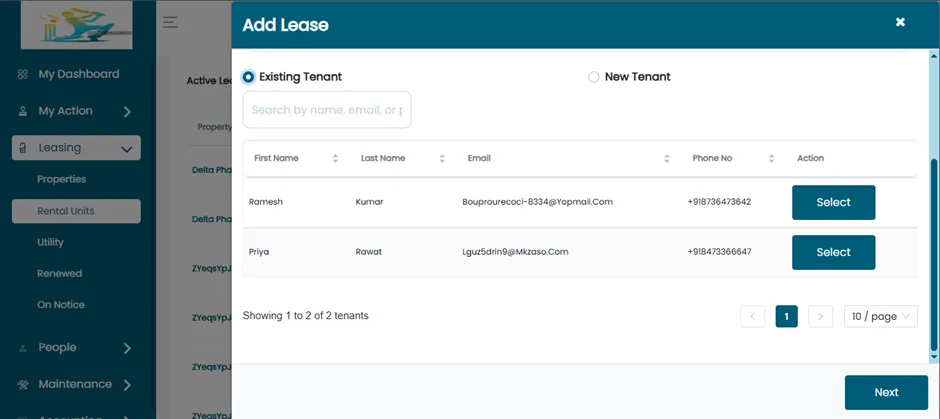This screenshot has width=940, height=419.
Task: Click the People sidebar icon
Action: [23, 348]
